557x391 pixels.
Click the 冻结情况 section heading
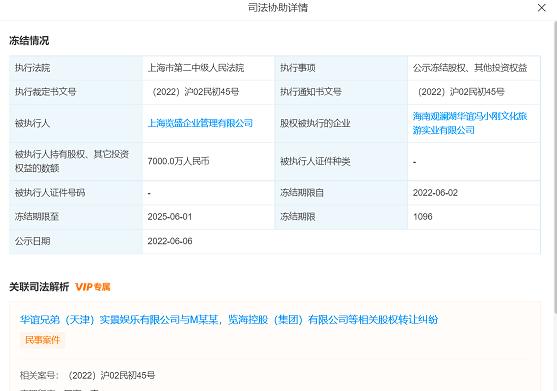pyautogui.click(x=29, y=40)
